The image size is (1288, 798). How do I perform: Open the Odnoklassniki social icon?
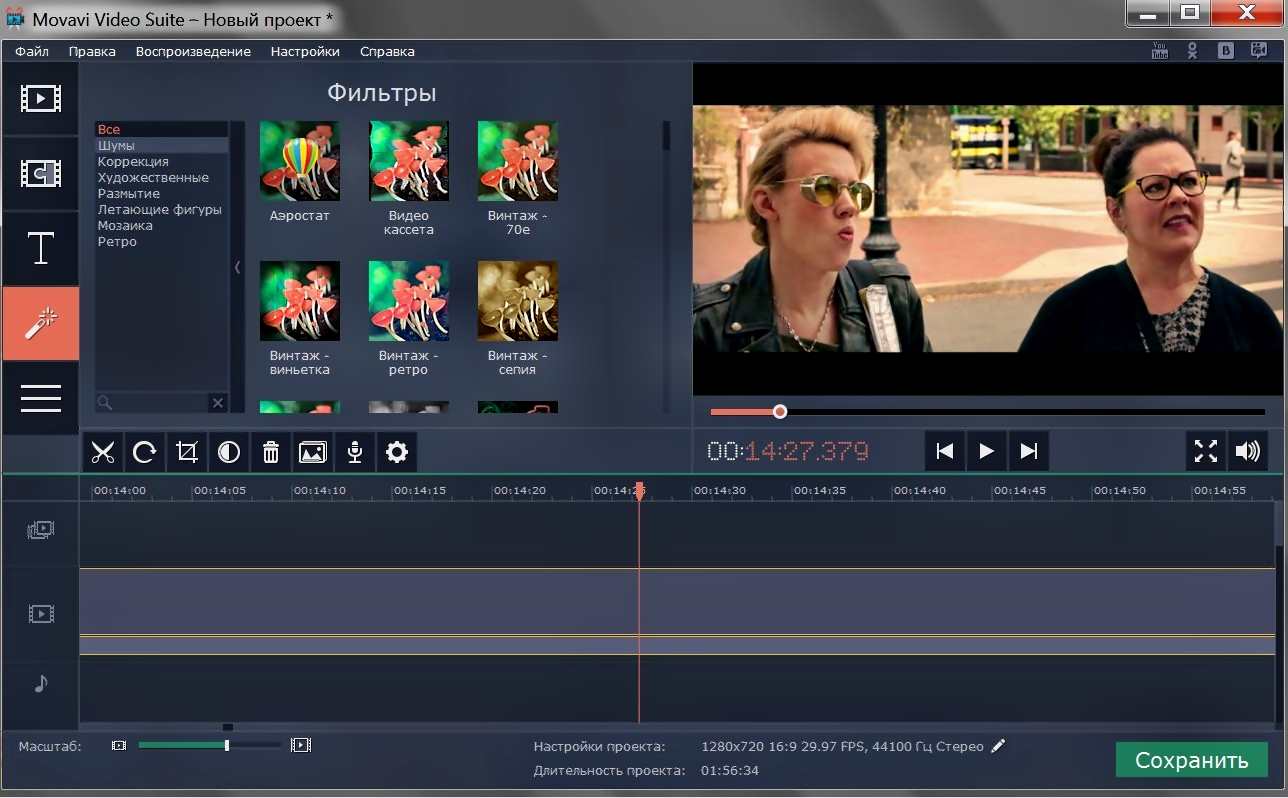[1192, 51]
